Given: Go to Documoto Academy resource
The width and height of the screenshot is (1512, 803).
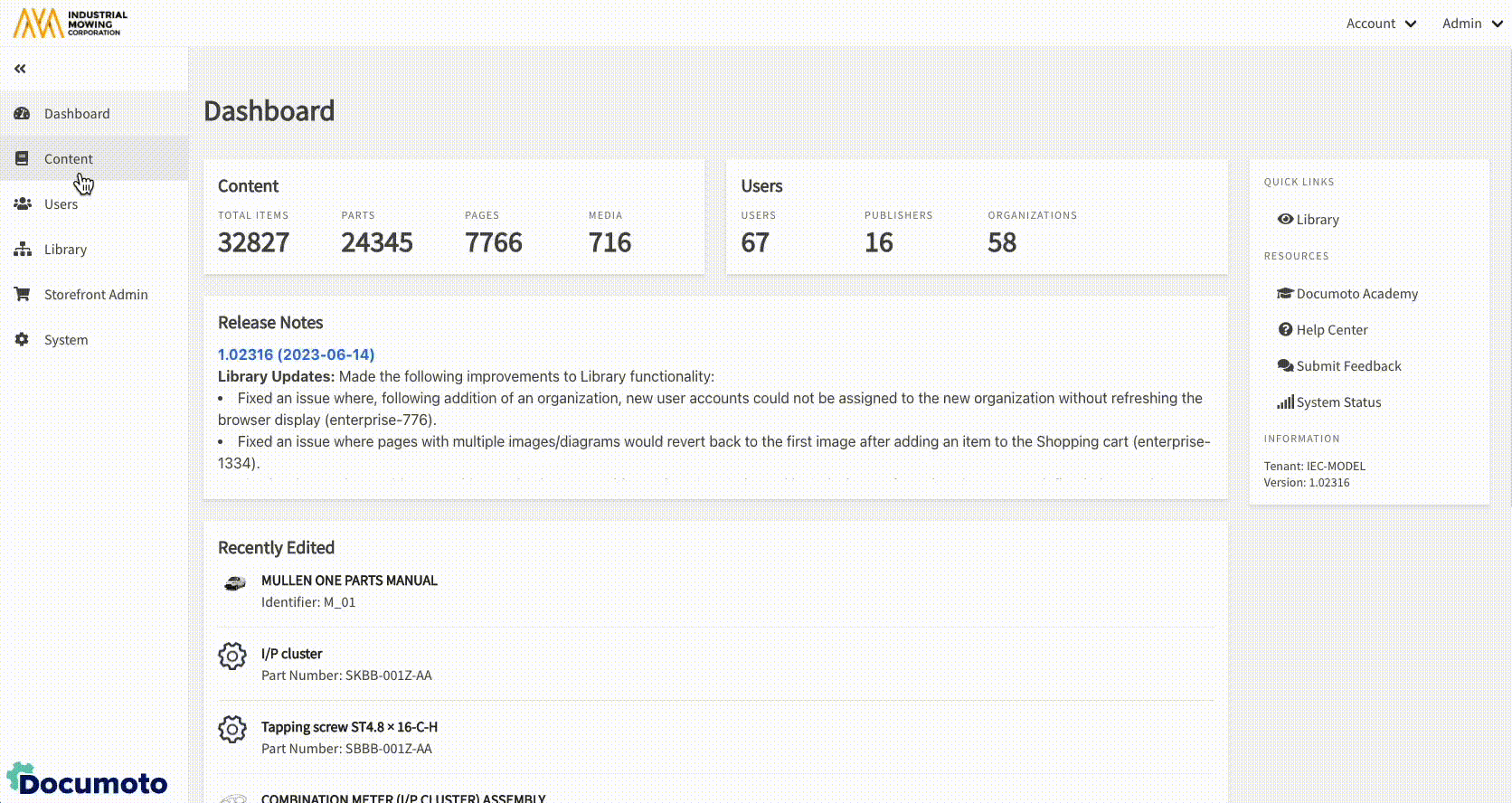Looking at the screenshot, I should pyautogui.click(x=1356, y=294).
